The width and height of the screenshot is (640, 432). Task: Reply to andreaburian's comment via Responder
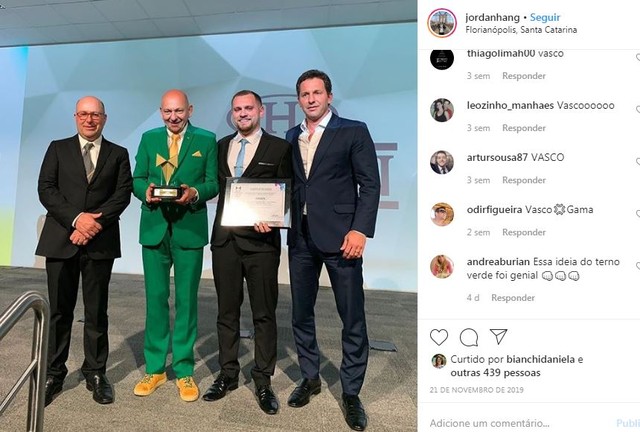(x=513, y=298)
